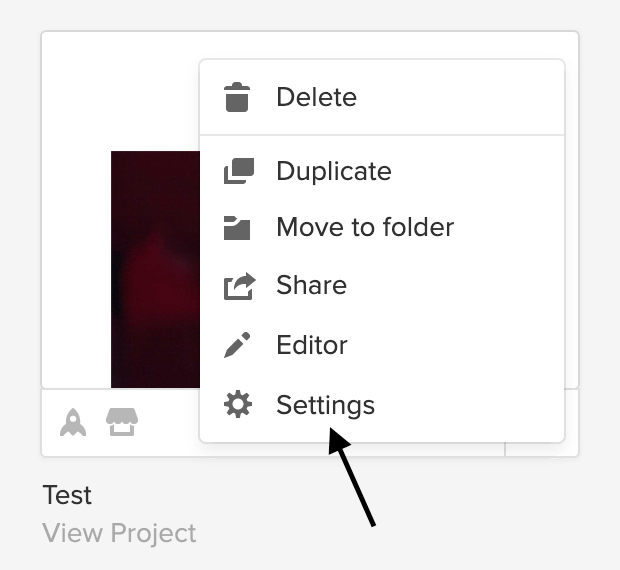Click the share arrow icon

[238, 287]
